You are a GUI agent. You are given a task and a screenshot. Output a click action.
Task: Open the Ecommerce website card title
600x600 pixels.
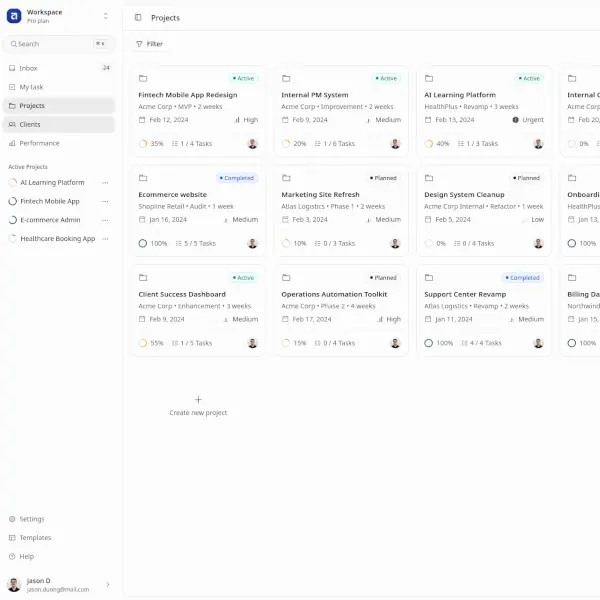172,194
